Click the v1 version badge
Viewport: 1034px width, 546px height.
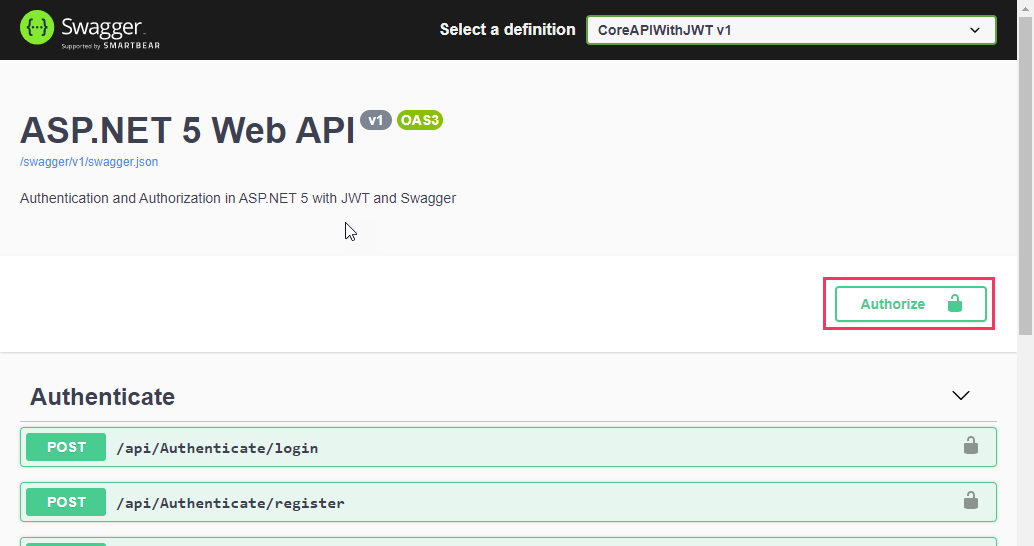coord(376,120)
